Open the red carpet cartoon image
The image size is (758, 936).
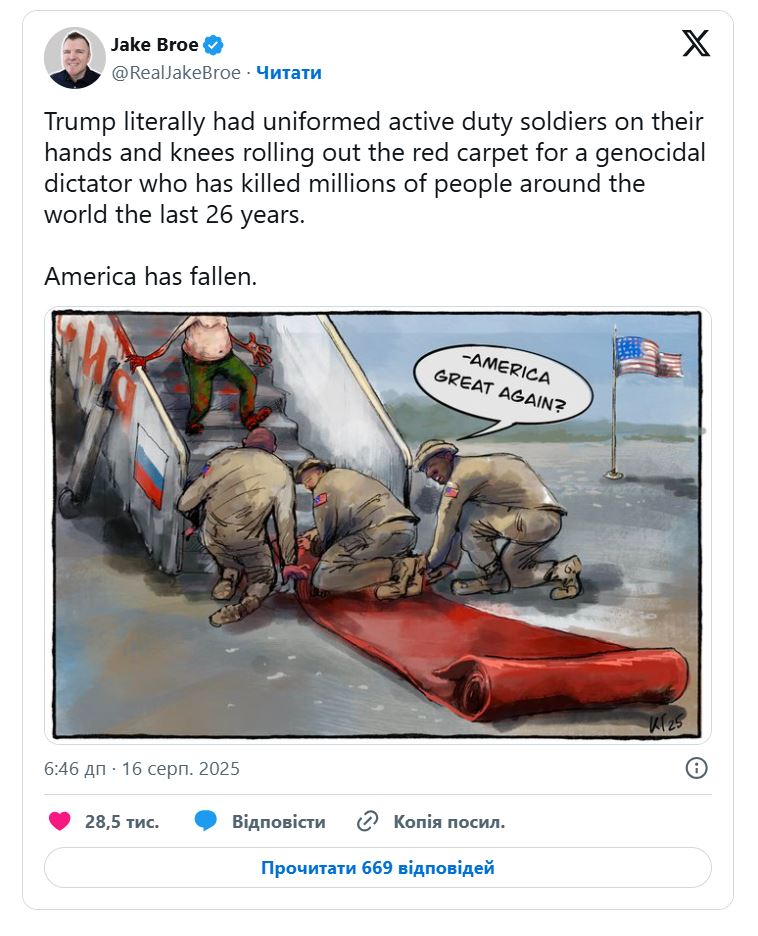(x=378, y=525)
